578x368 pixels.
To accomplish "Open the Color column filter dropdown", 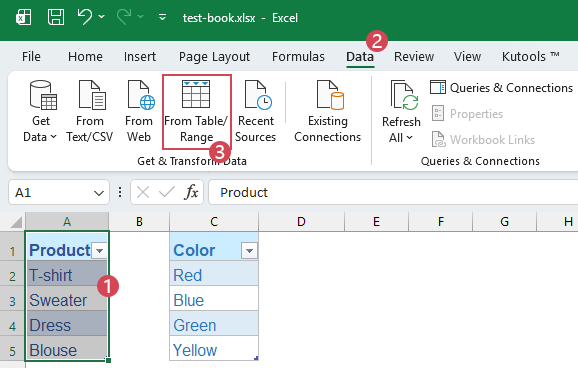I will pos(249,251).
